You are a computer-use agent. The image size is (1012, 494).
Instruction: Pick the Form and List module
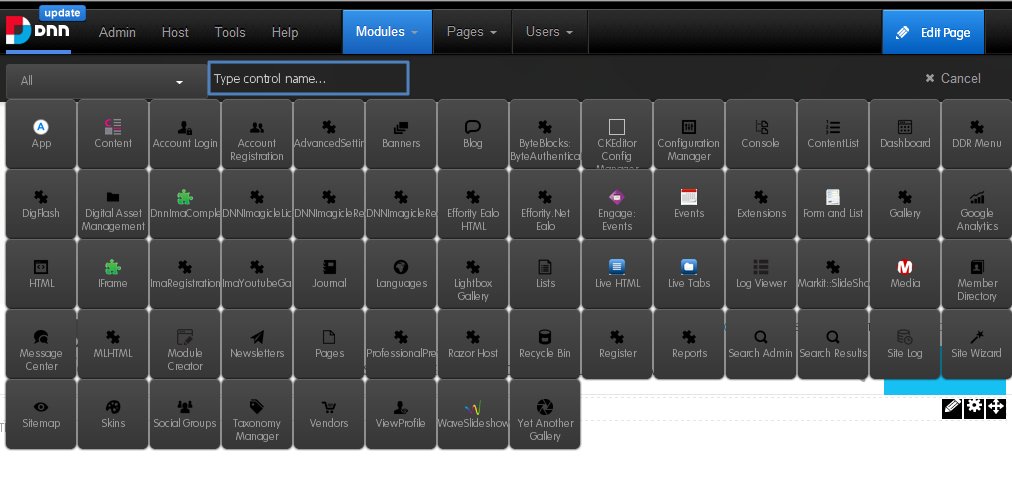[833, 204]
